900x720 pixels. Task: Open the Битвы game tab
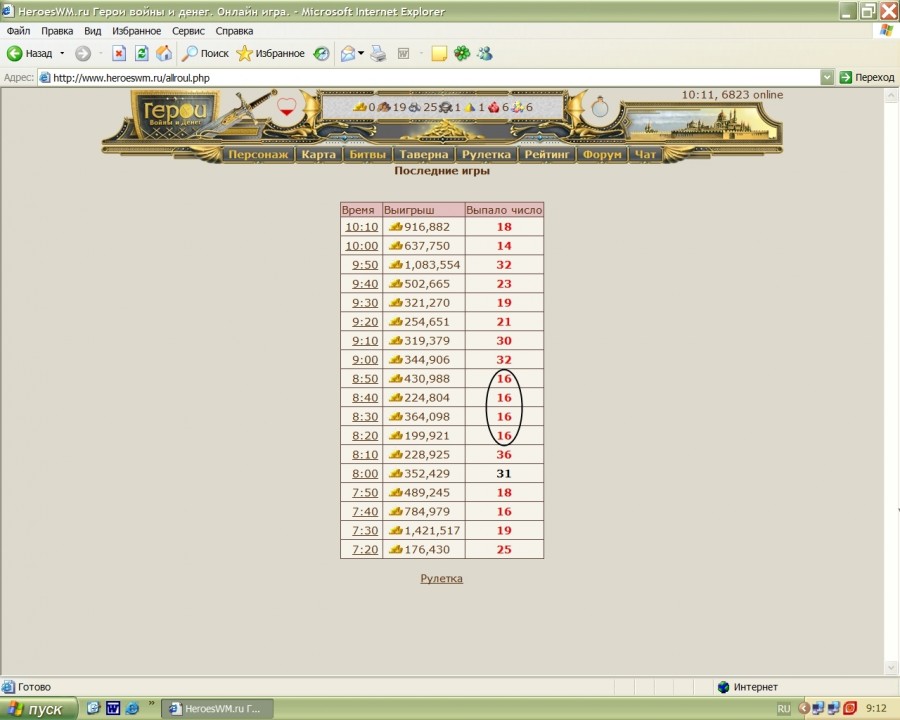367,154
